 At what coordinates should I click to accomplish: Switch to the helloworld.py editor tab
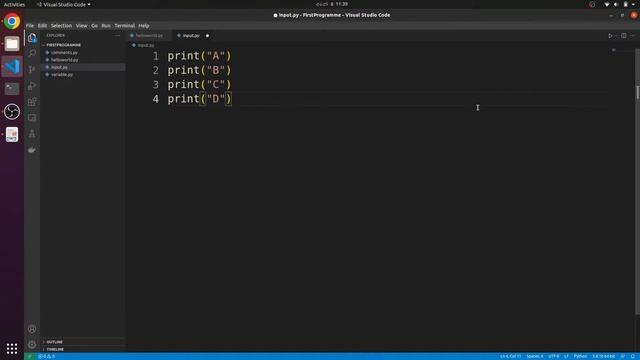click(x=149, y=36)
